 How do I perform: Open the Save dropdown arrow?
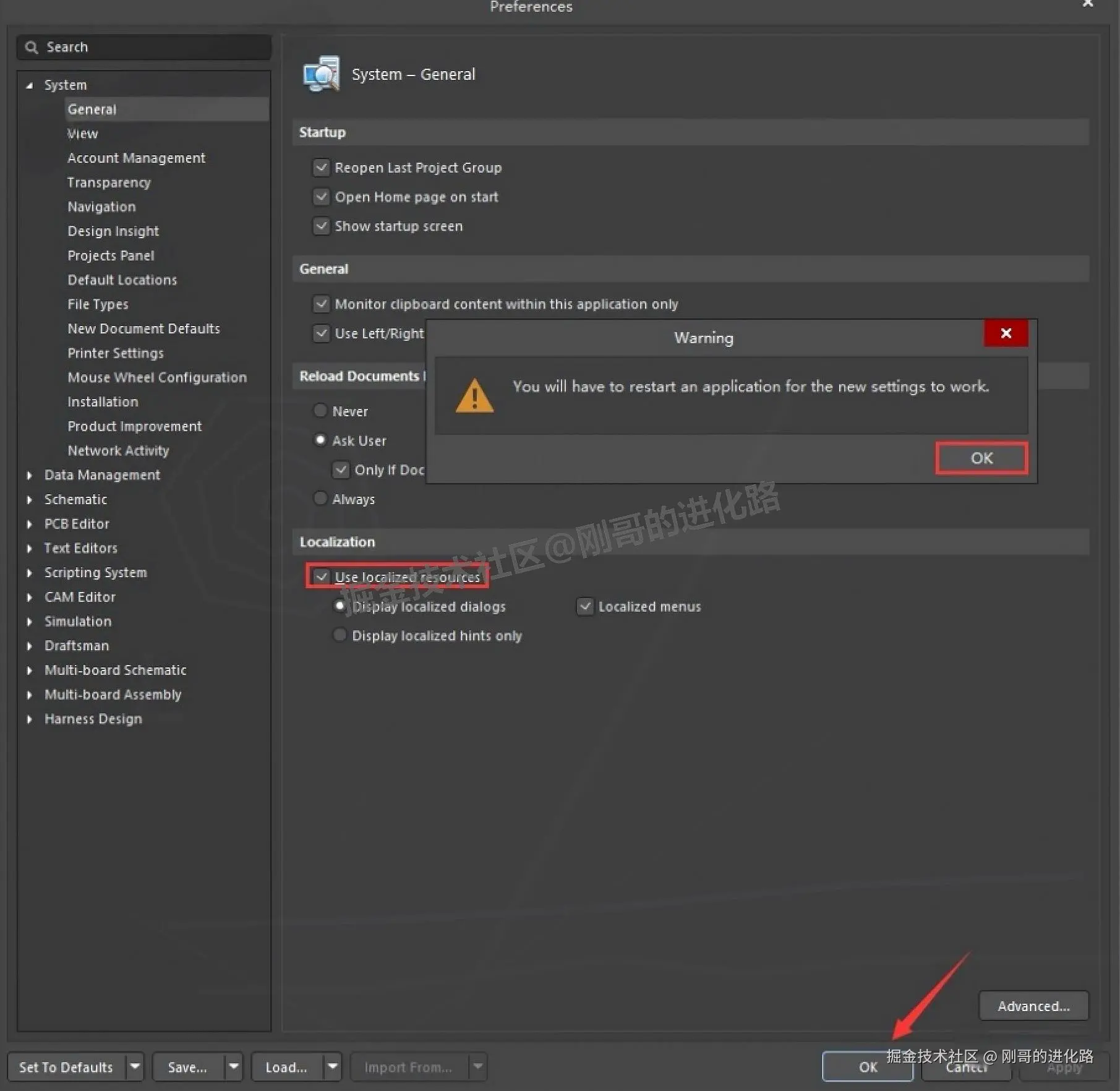(x=234, y=1066)
